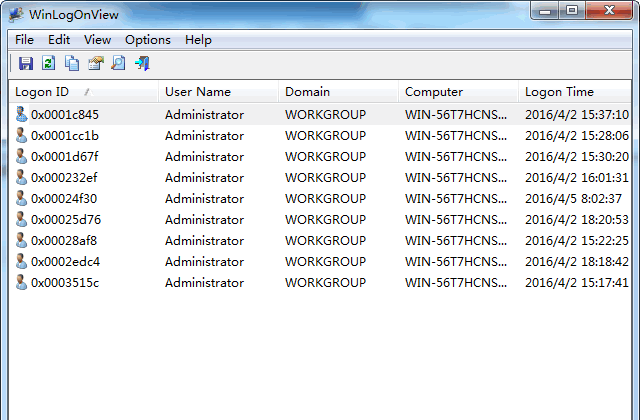This screenshot has width=640, height=420.
Task: Click the Copy Selected Items icon
Action: [x=72, y=63]
